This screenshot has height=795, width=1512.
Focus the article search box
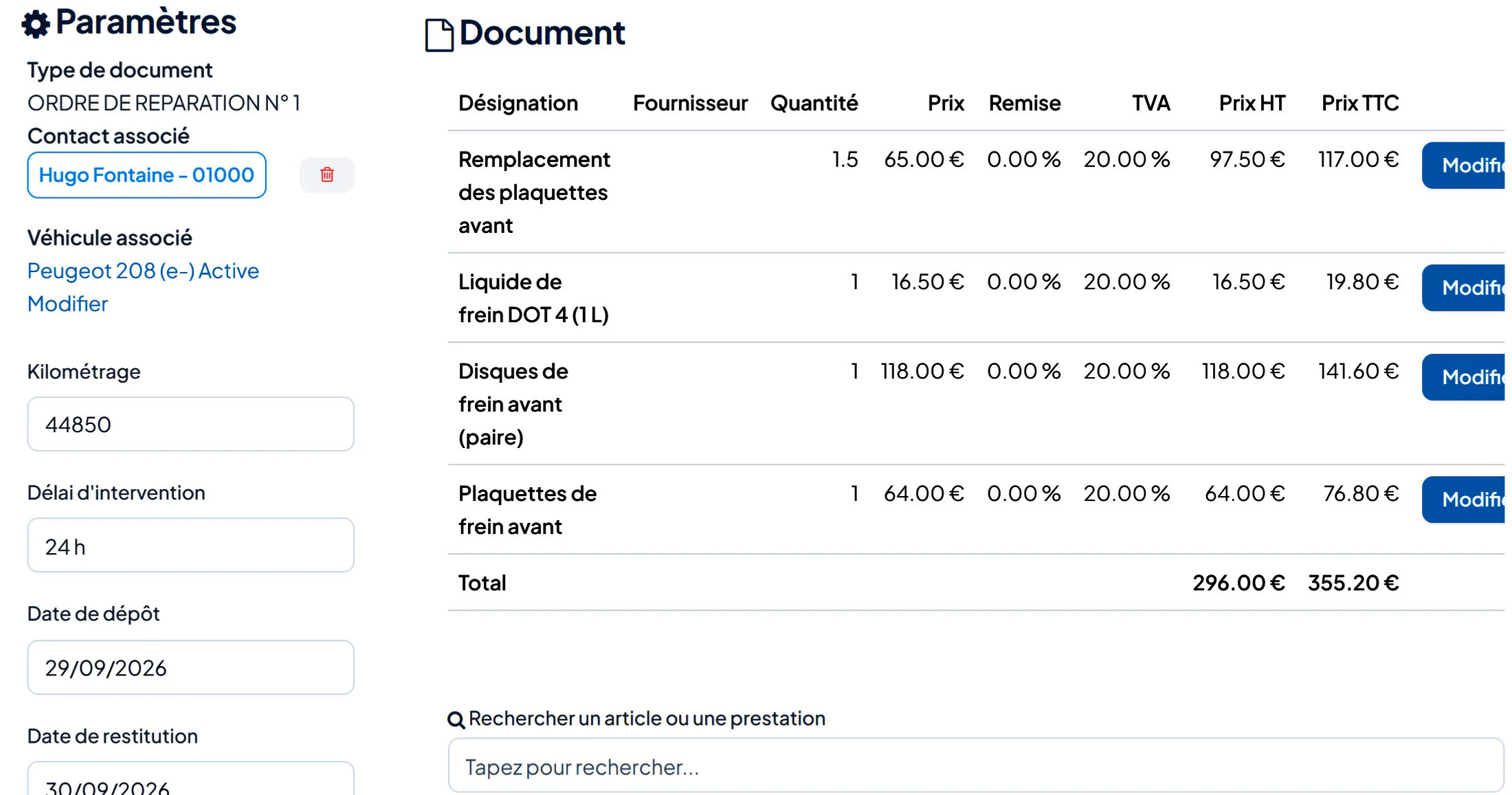point(976,766)
